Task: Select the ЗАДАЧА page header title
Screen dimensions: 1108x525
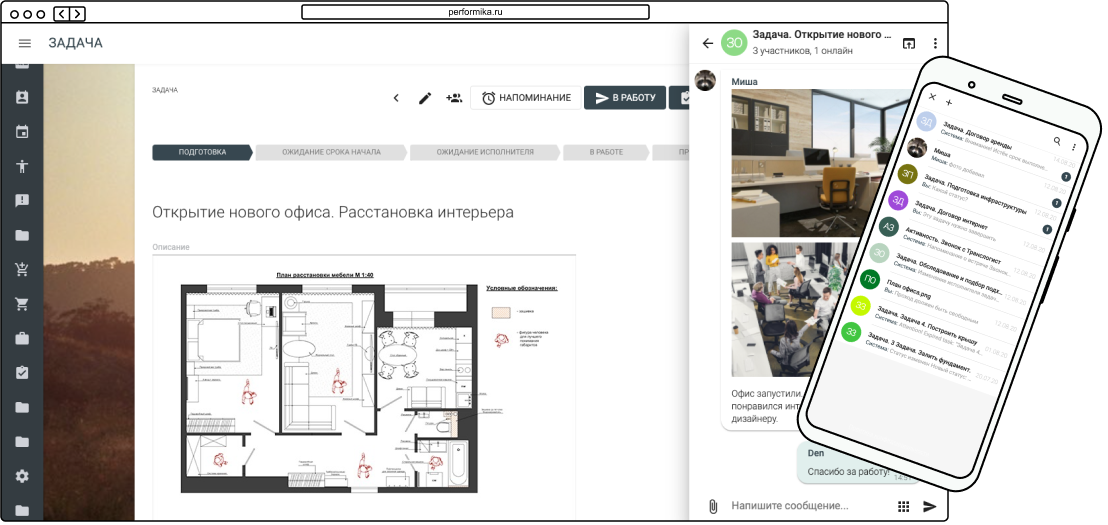Action: tap(76, 43)
